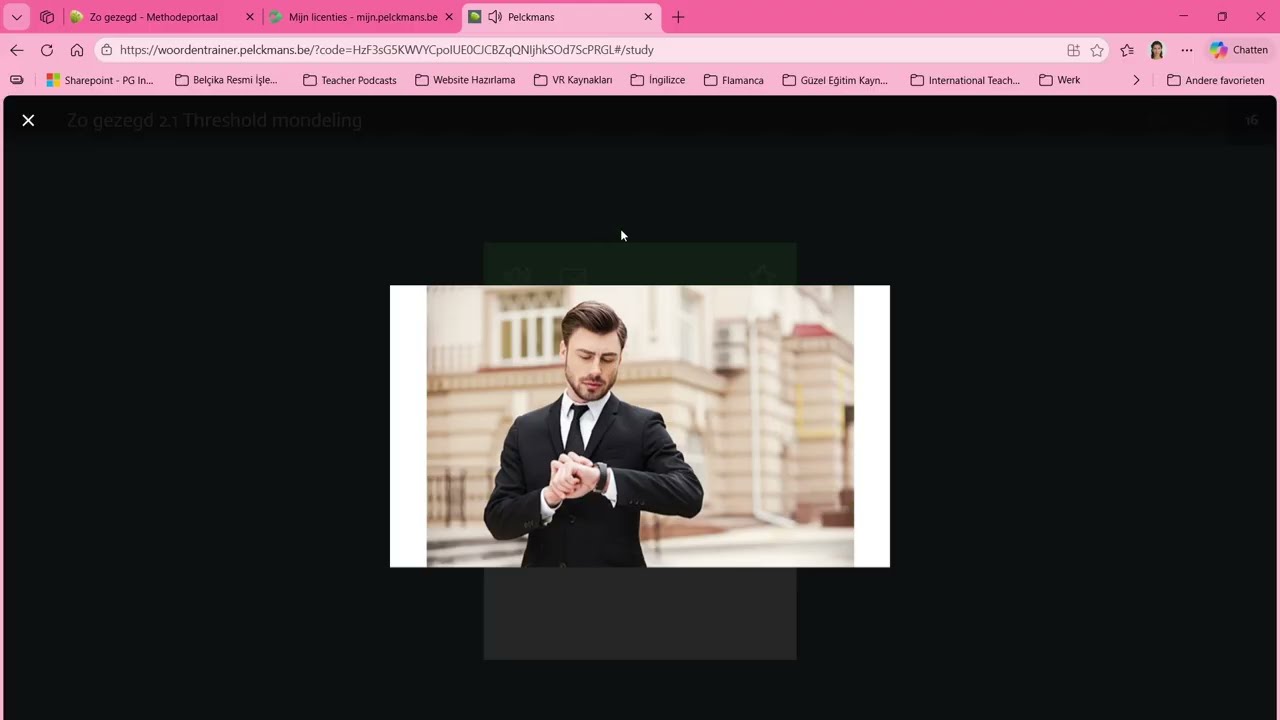
Task: Open the Belçika Resmi İşle... bookmark folder
Action: pos(226,80)
